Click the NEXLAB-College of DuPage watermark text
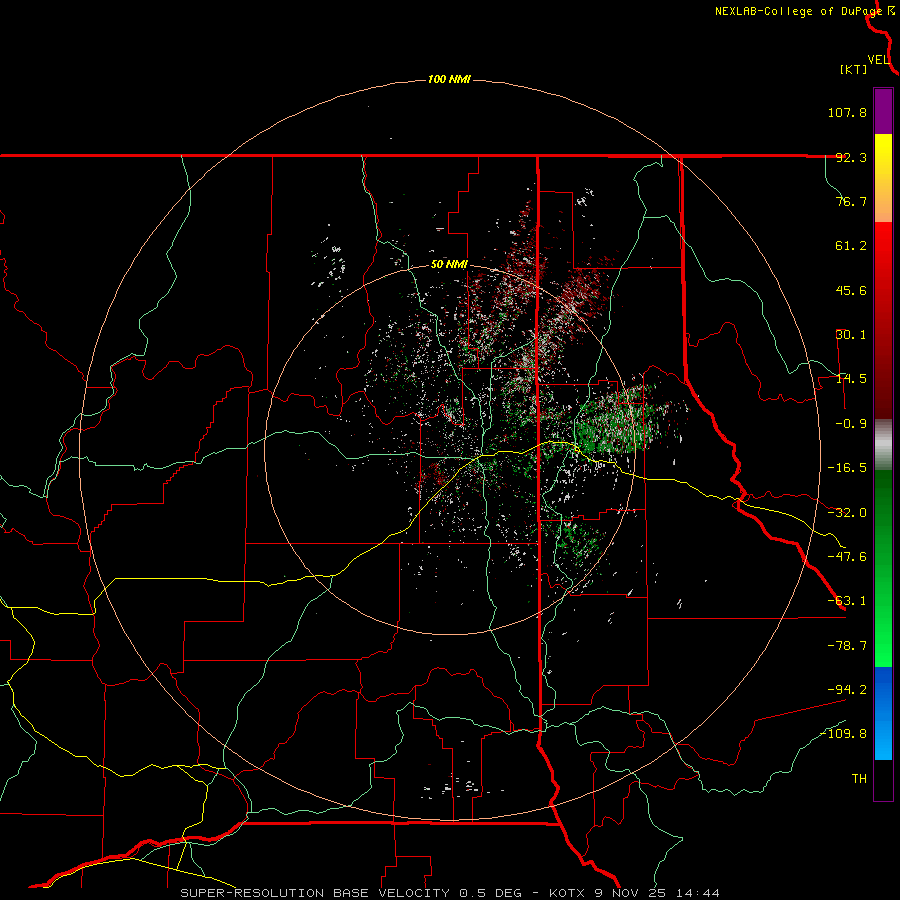This screenshot has height=900, width=900. pyautogui.click(x=798, y=11)
